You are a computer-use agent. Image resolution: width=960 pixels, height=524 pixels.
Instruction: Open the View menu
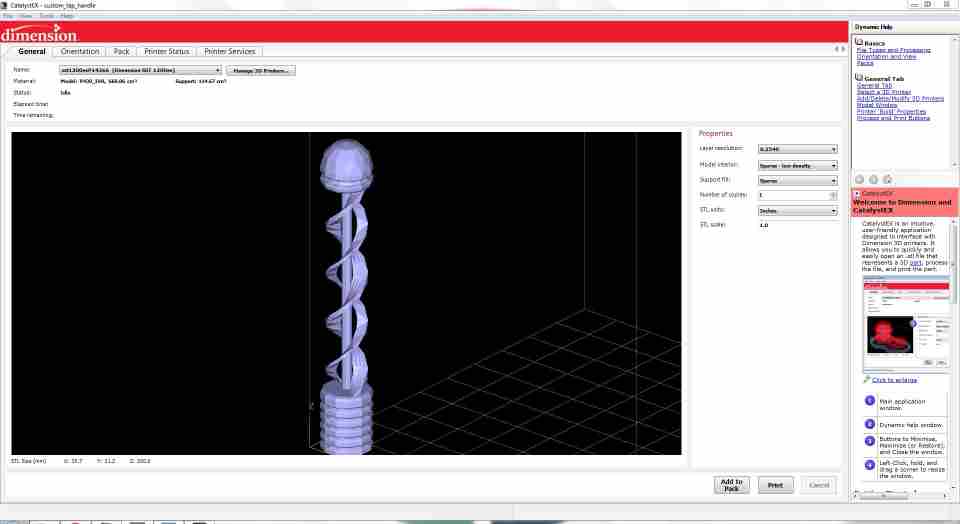tap(26, 15)
